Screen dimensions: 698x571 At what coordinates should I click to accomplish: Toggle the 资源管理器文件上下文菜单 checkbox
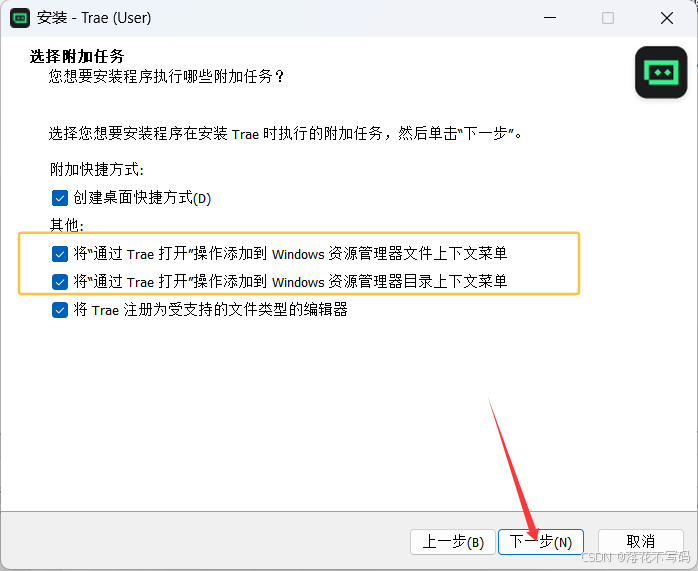click(x=60, y=254)
